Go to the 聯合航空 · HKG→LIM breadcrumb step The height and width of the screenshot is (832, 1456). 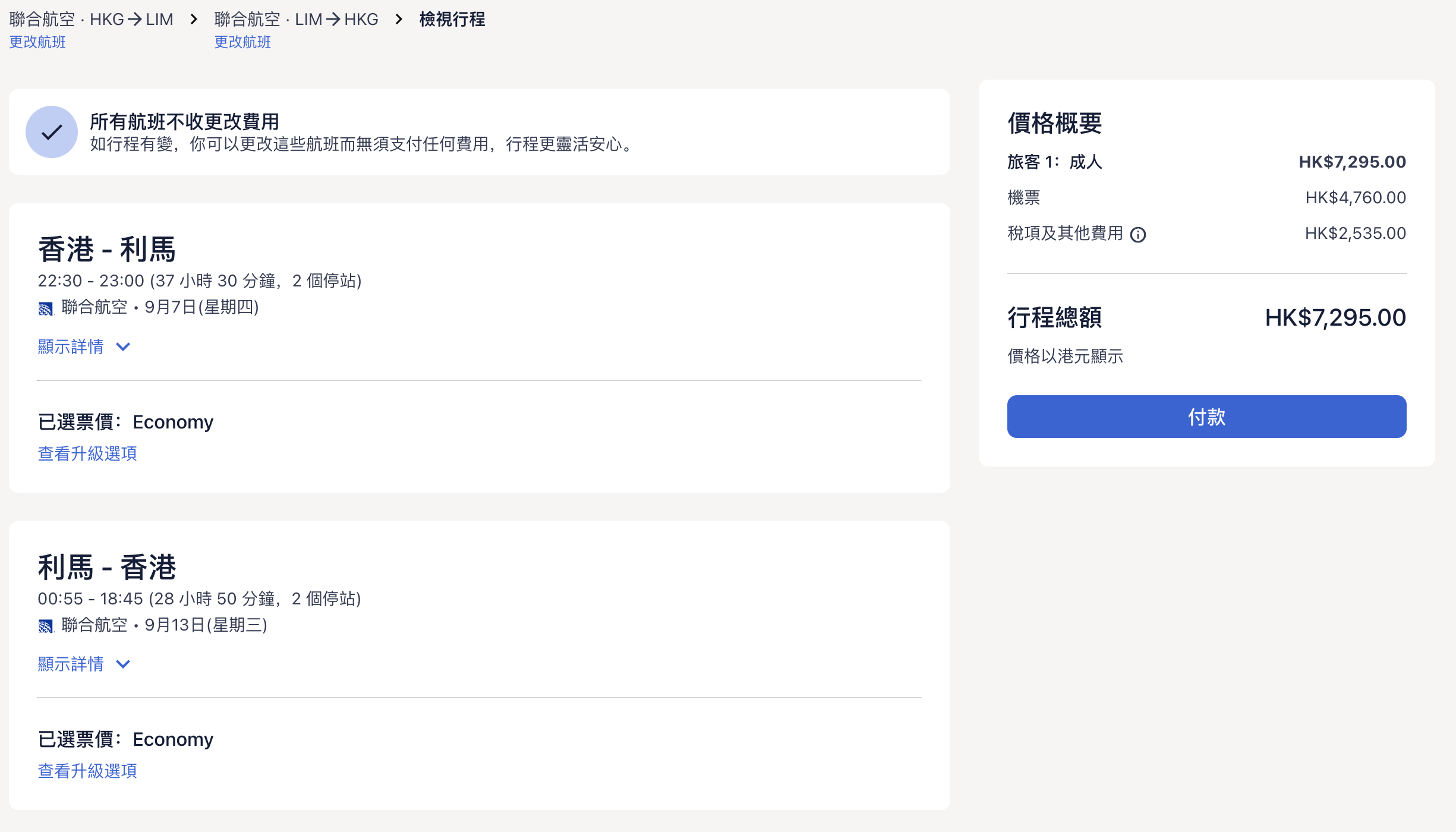(x=91, y=20)
